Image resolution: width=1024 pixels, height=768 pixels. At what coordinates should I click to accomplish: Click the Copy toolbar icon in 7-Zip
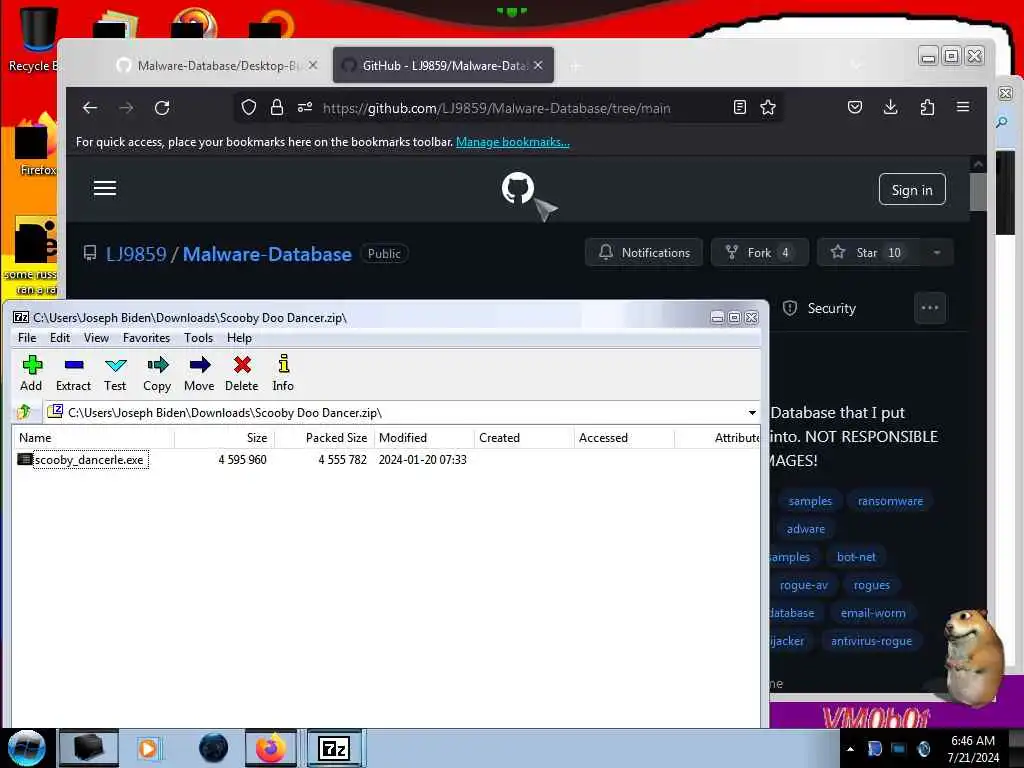pos(157,374)
